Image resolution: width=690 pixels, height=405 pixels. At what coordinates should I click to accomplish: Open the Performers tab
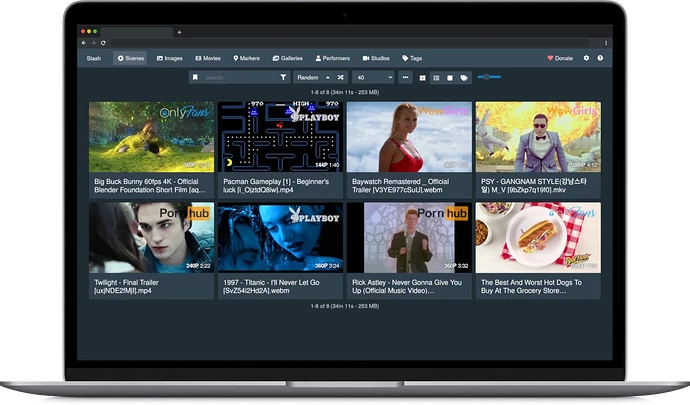coord(332,58)
